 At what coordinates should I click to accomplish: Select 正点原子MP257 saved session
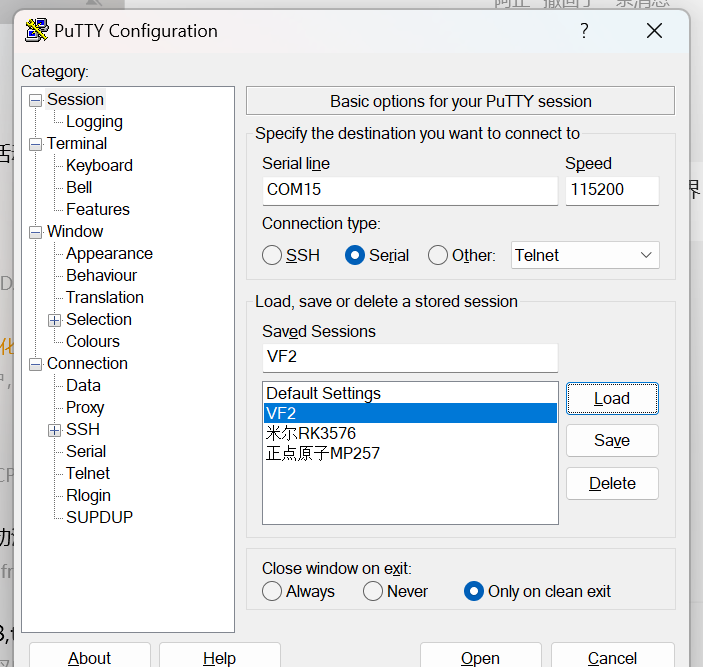tap(410, 453)
